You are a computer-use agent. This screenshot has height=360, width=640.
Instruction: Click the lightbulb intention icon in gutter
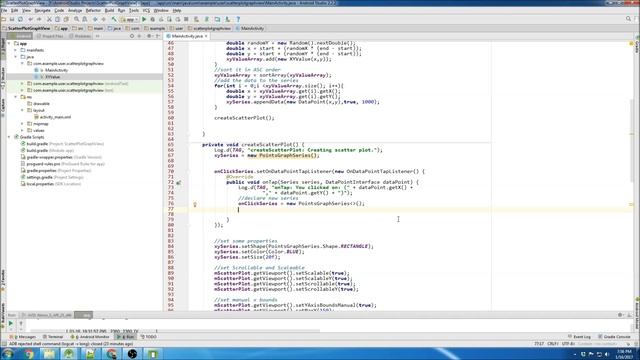(195, 204)
